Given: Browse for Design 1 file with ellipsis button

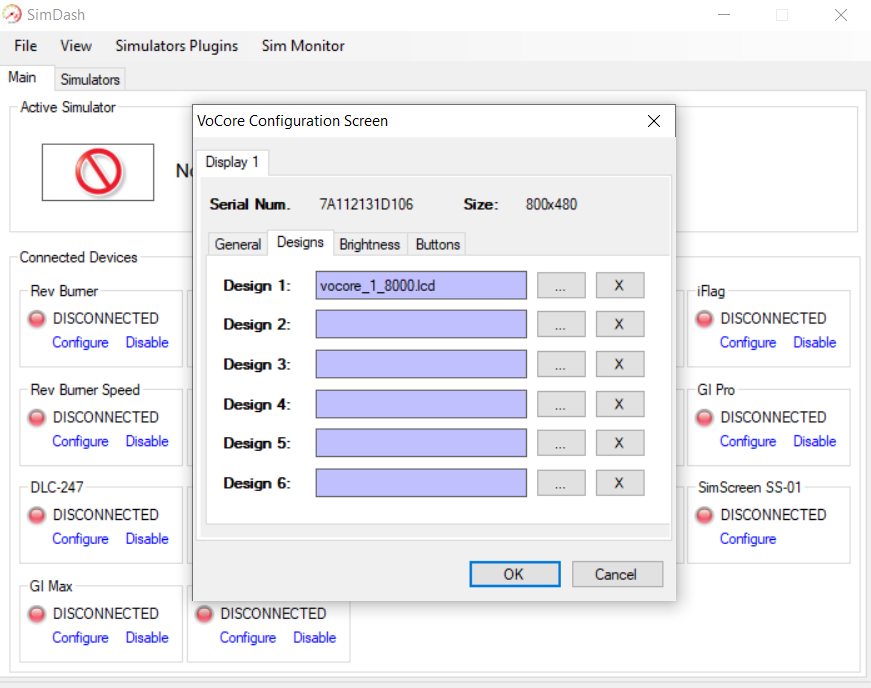Looking at the screenshot, I should tap(561, 285).
